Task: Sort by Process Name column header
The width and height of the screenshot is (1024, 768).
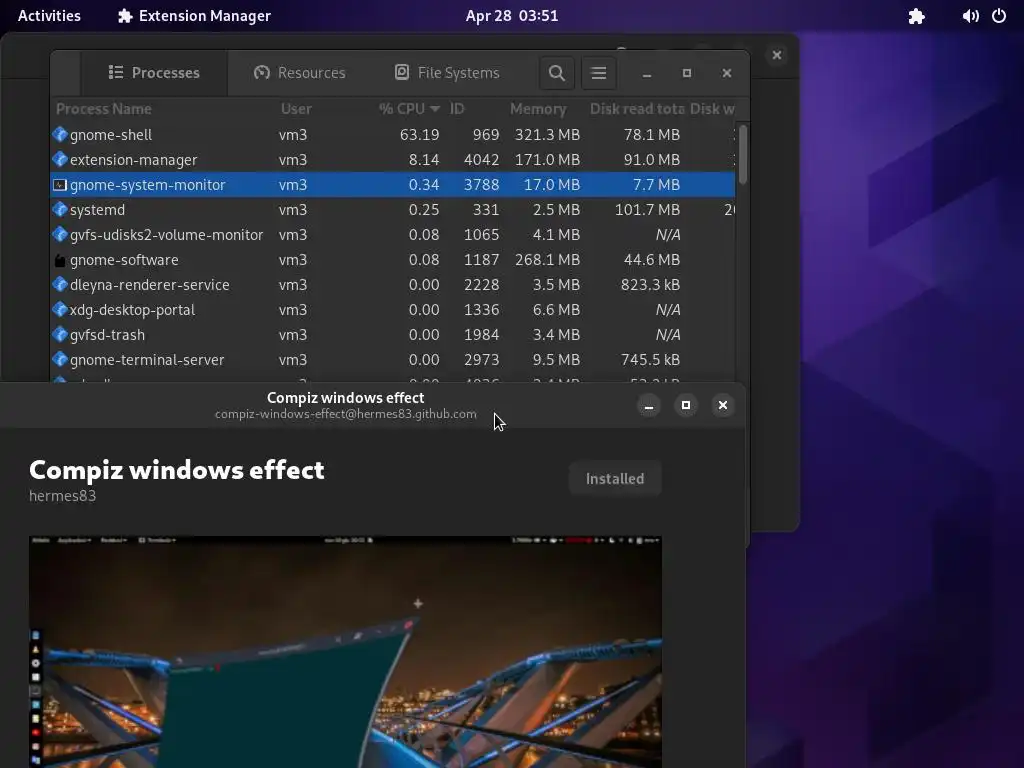Action: coord(104,109)
